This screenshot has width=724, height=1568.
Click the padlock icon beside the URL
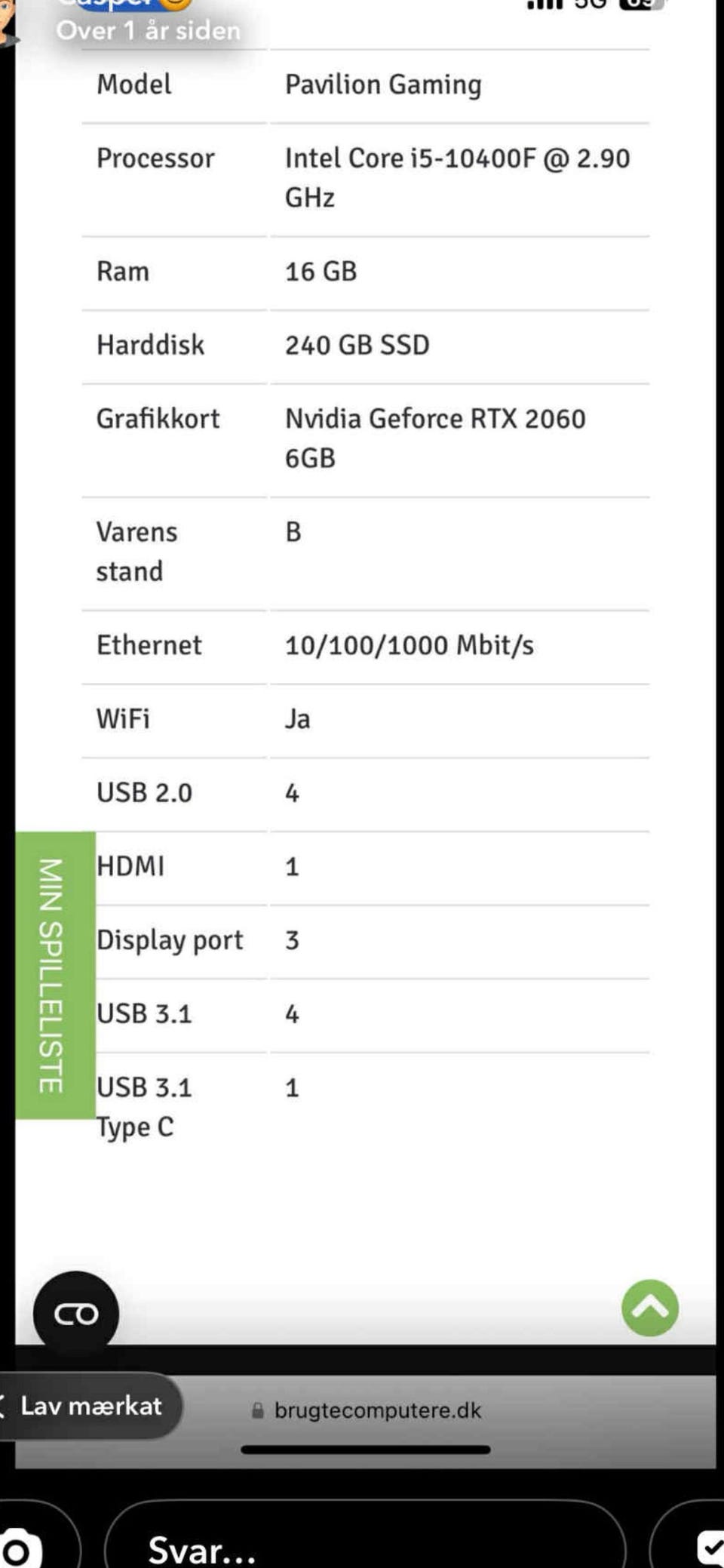(258, 1410)
